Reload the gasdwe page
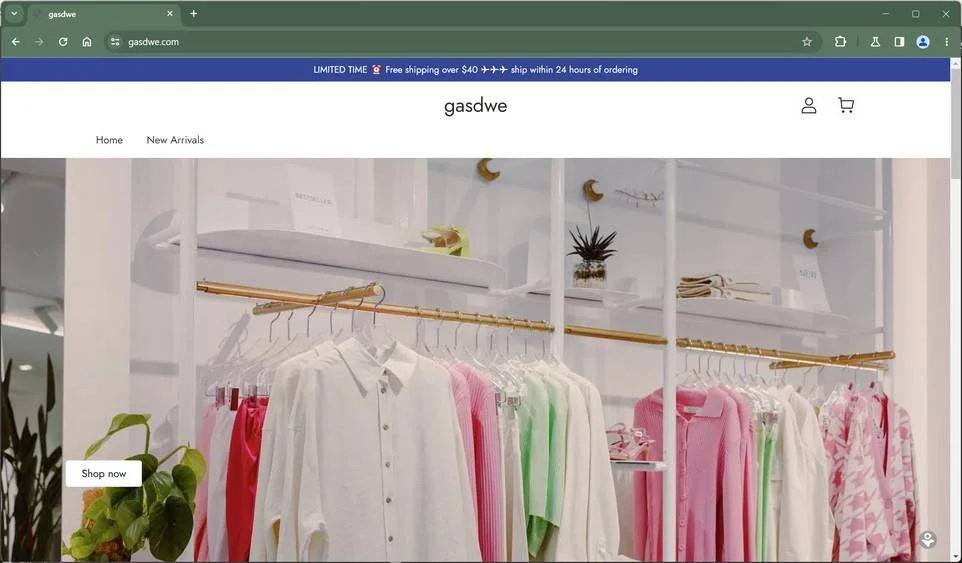 63,42
